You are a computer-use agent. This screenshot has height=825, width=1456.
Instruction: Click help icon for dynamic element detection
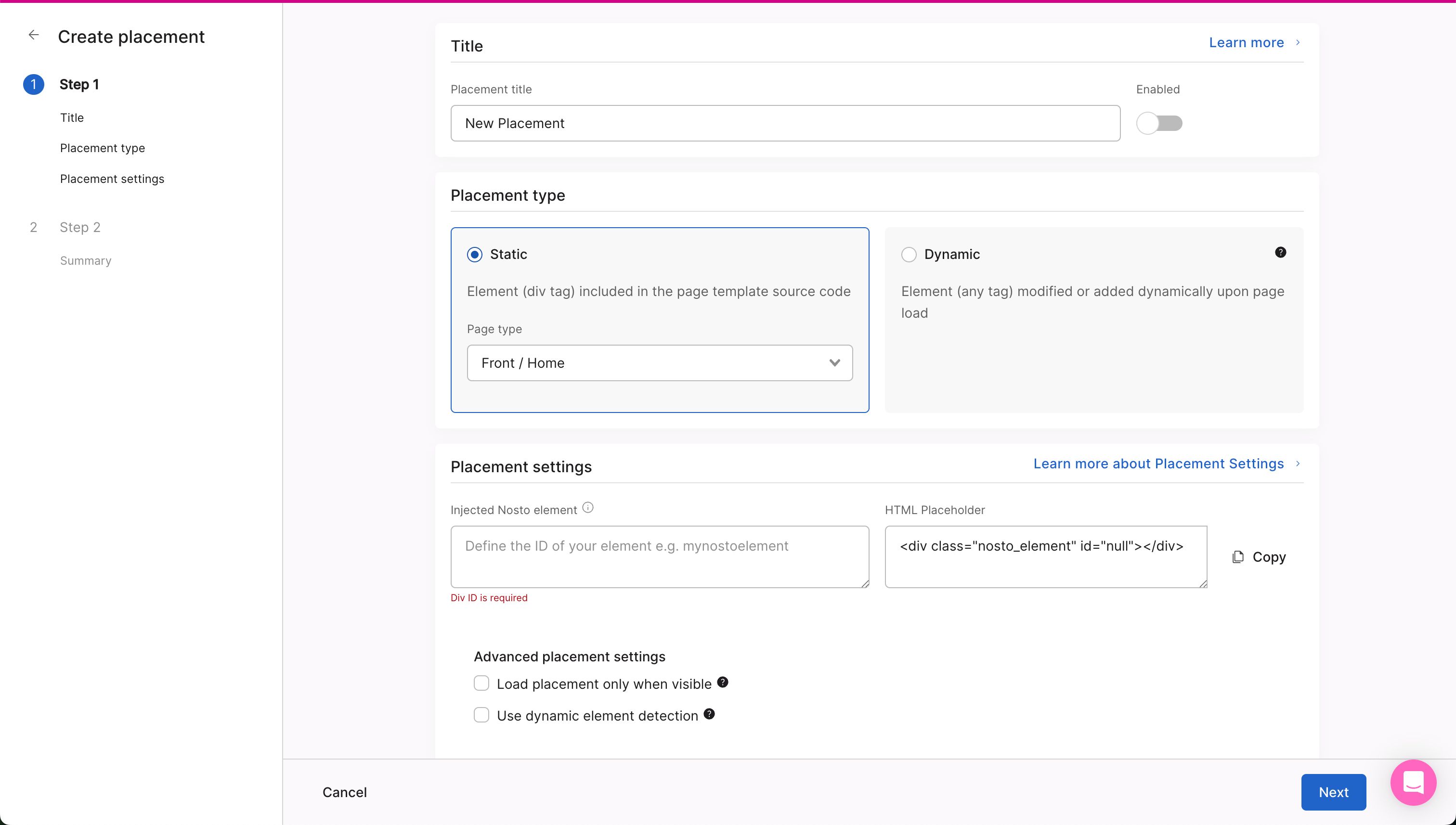pos(708,714)
